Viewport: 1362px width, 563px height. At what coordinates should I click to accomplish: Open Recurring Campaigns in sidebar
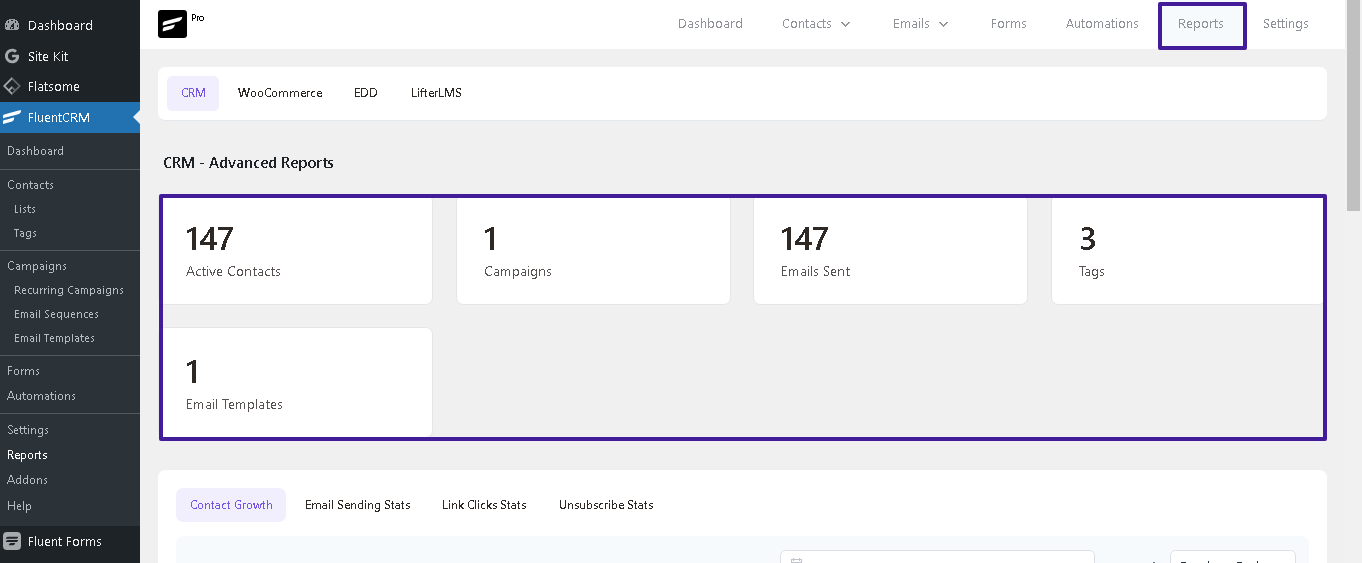pos(69,290)
